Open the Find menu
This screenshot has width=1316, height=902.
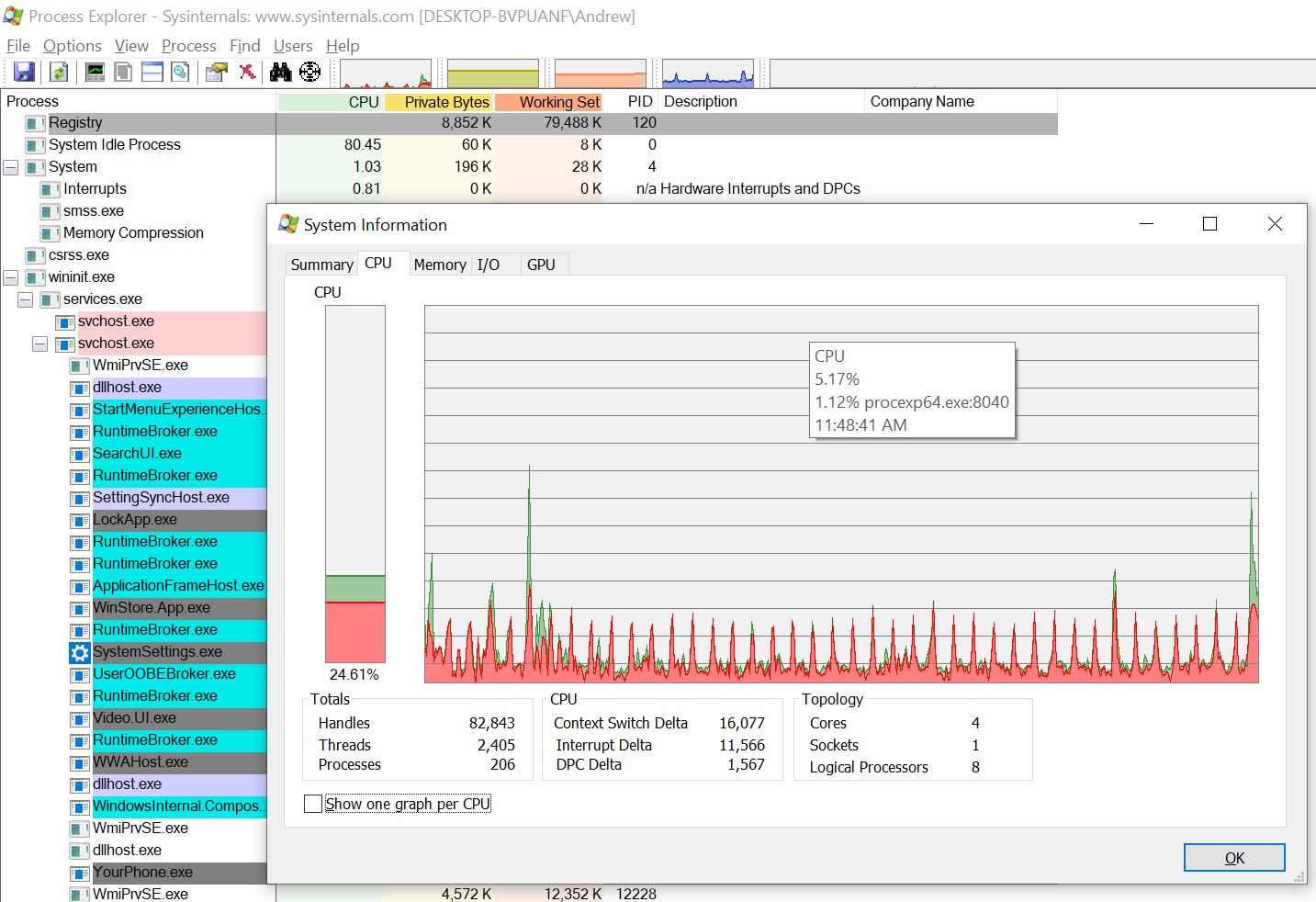point(245,46)
